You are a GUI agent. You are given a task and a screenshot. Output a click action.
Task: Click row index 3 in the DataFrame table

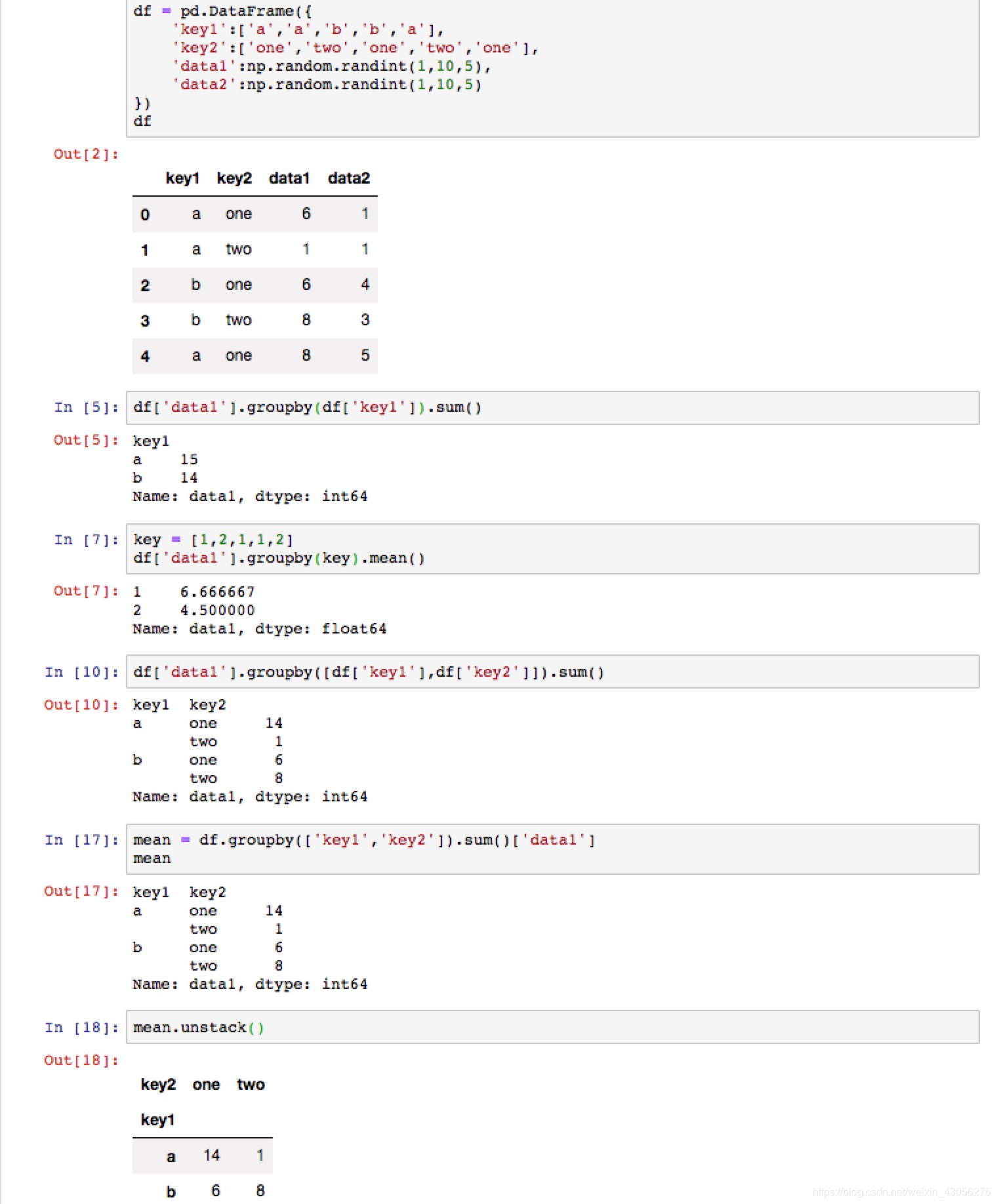click(x=145, y=321)
